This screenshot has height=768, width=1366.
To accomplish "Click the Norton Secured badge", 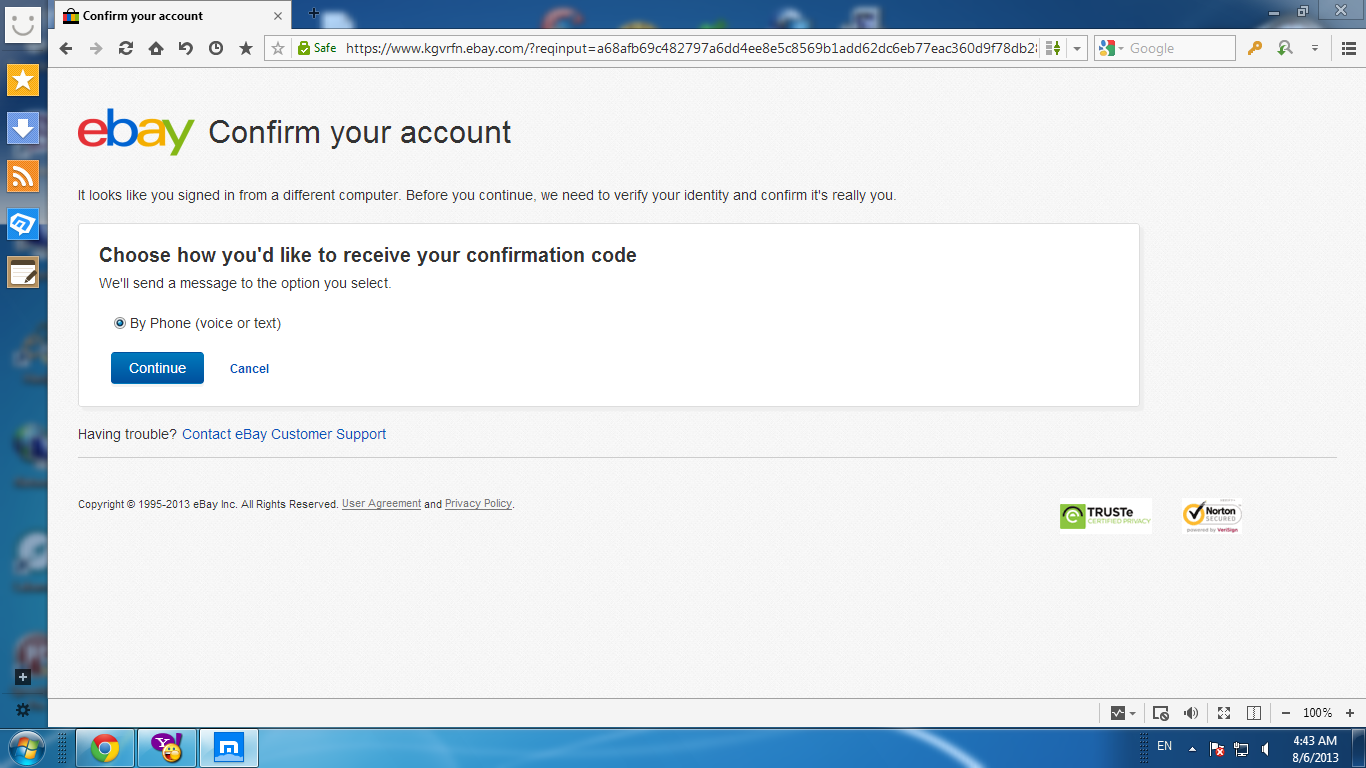I will 1212,516.
